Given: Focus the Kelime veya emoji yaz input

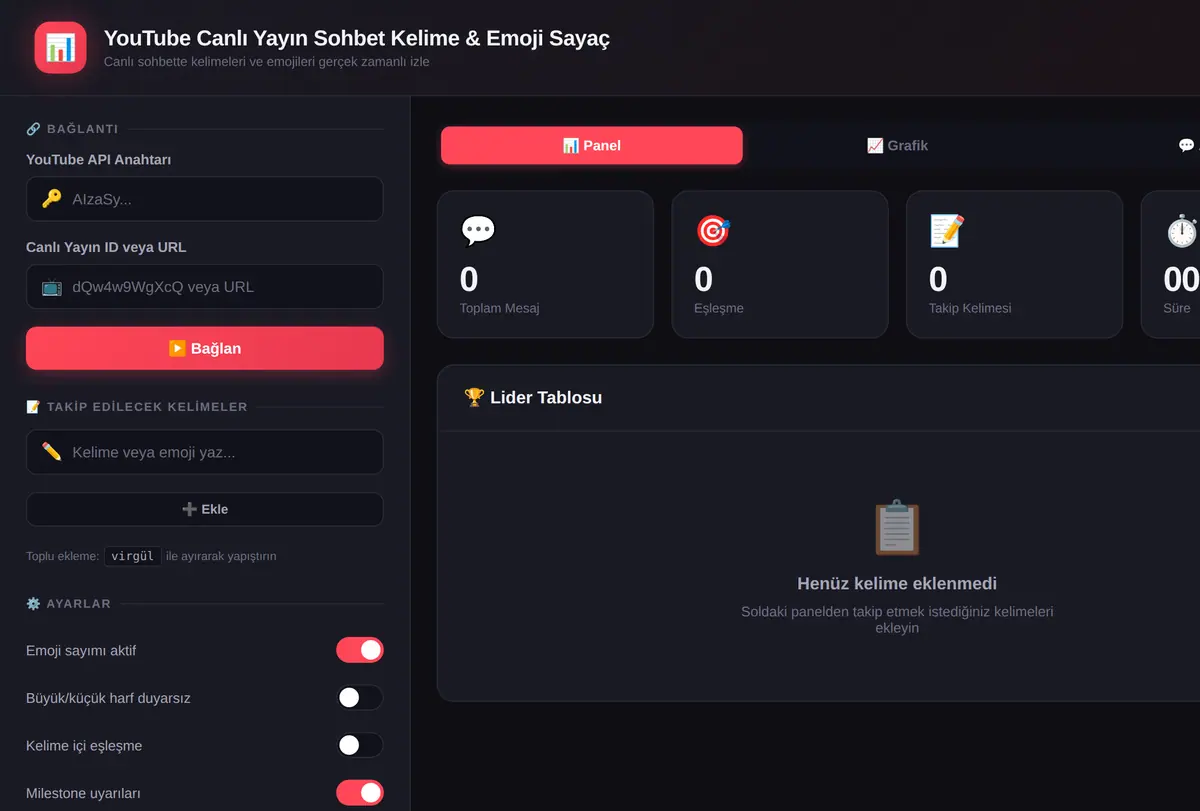Looking at the screenshot, I should tap(205, 452).
